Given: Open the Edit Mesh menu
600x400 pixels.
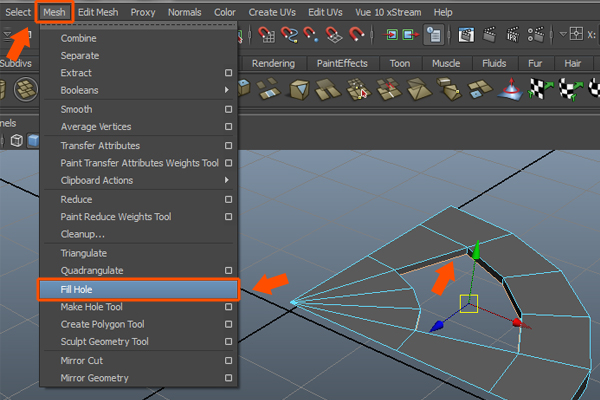Looking at the screenshot, I should [98, 12].
